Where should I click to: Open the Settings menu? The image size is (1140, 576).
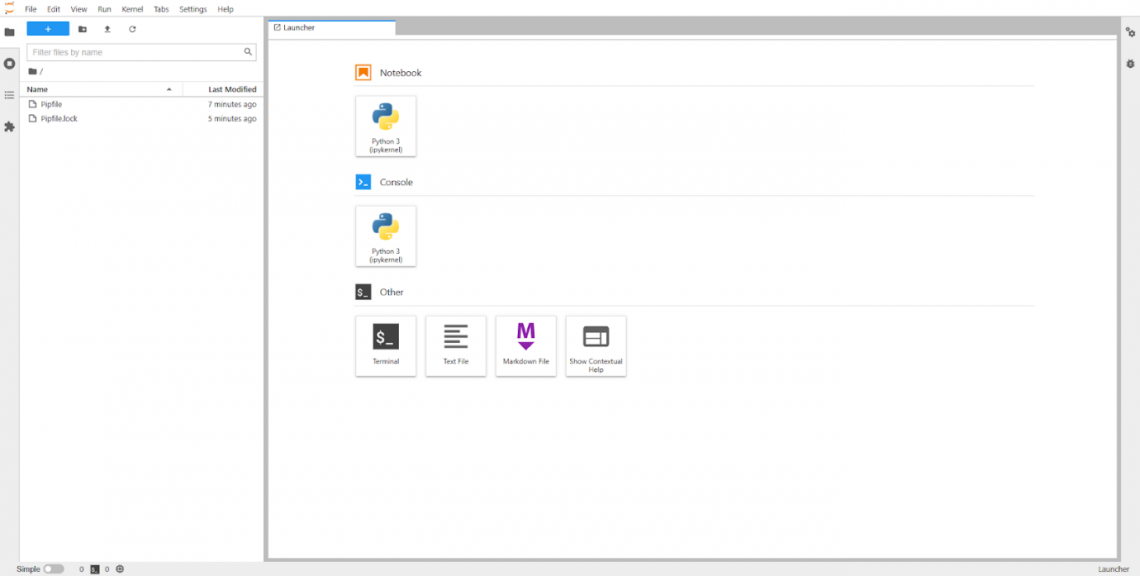pyautogui.click(x=192, y=9)
